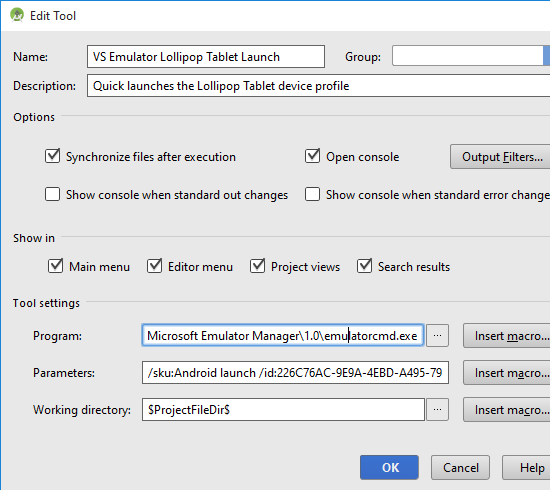Click the Cancel button
The image size is (550, 490).
pyautogui.click(x=460, y=467)
